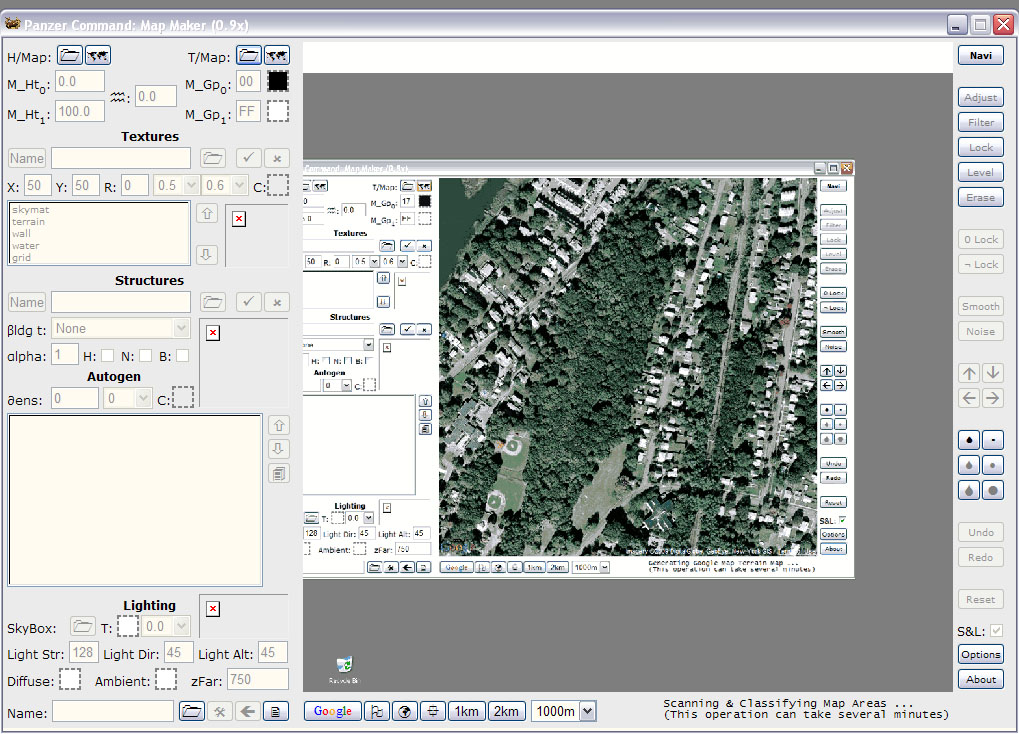The image size is (1019, 734).
Task: Toggle the H checkbox next to alpha
Action: [108, 356]
